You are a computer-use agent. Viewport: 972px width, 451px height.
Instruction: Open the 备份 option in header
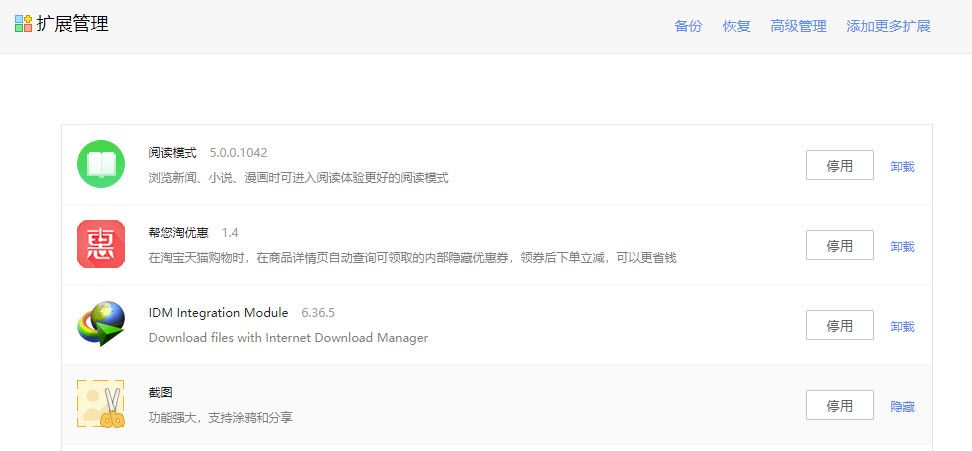pyautogui.click(x=688, y=27)
